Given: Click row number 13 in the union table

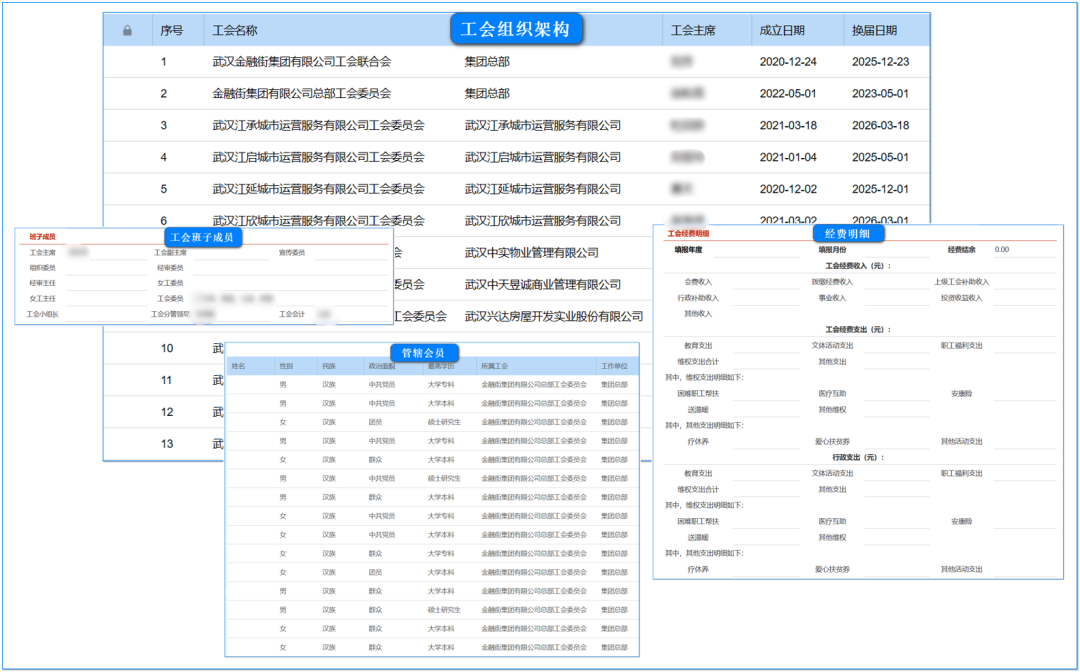Looking at the screenshot, I should [167, 443].
